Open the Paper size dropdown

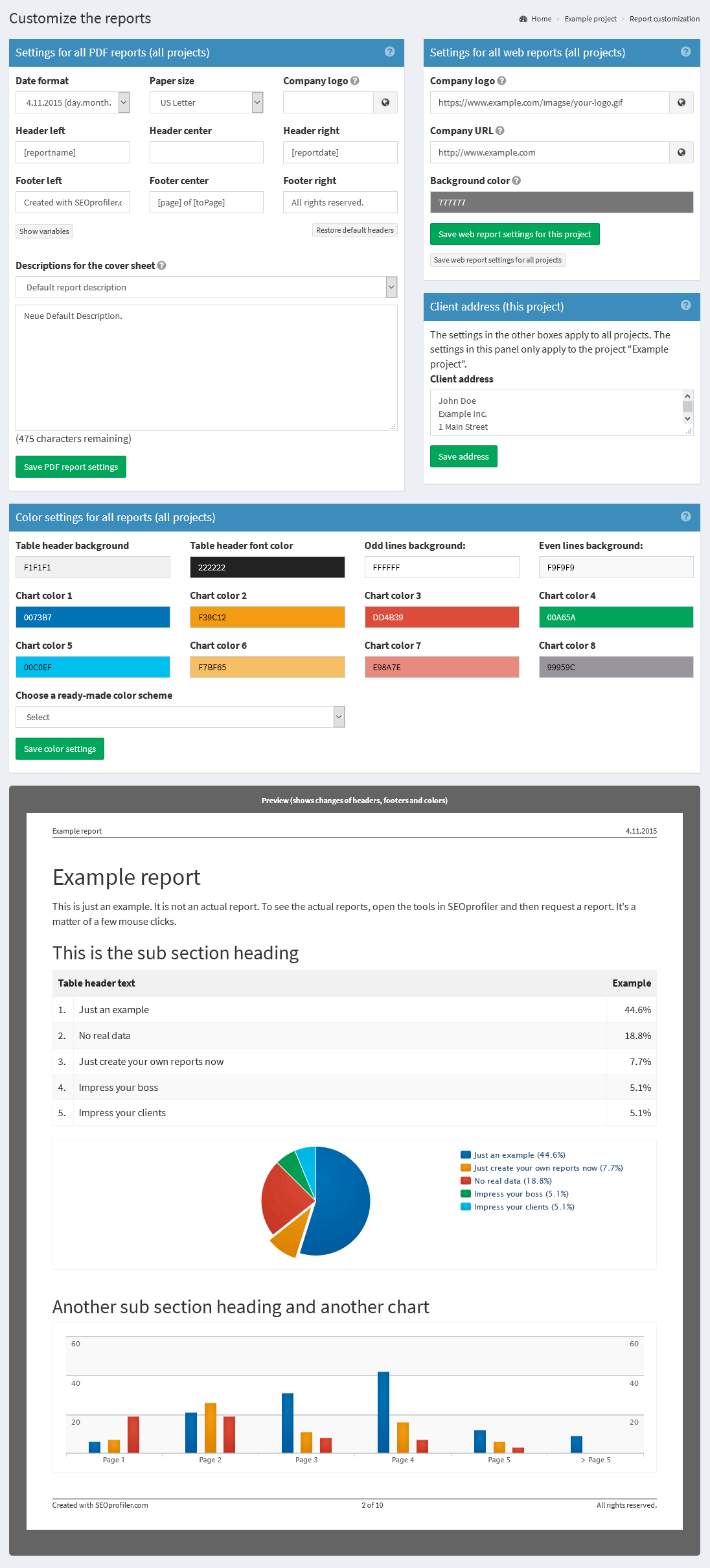206,102
